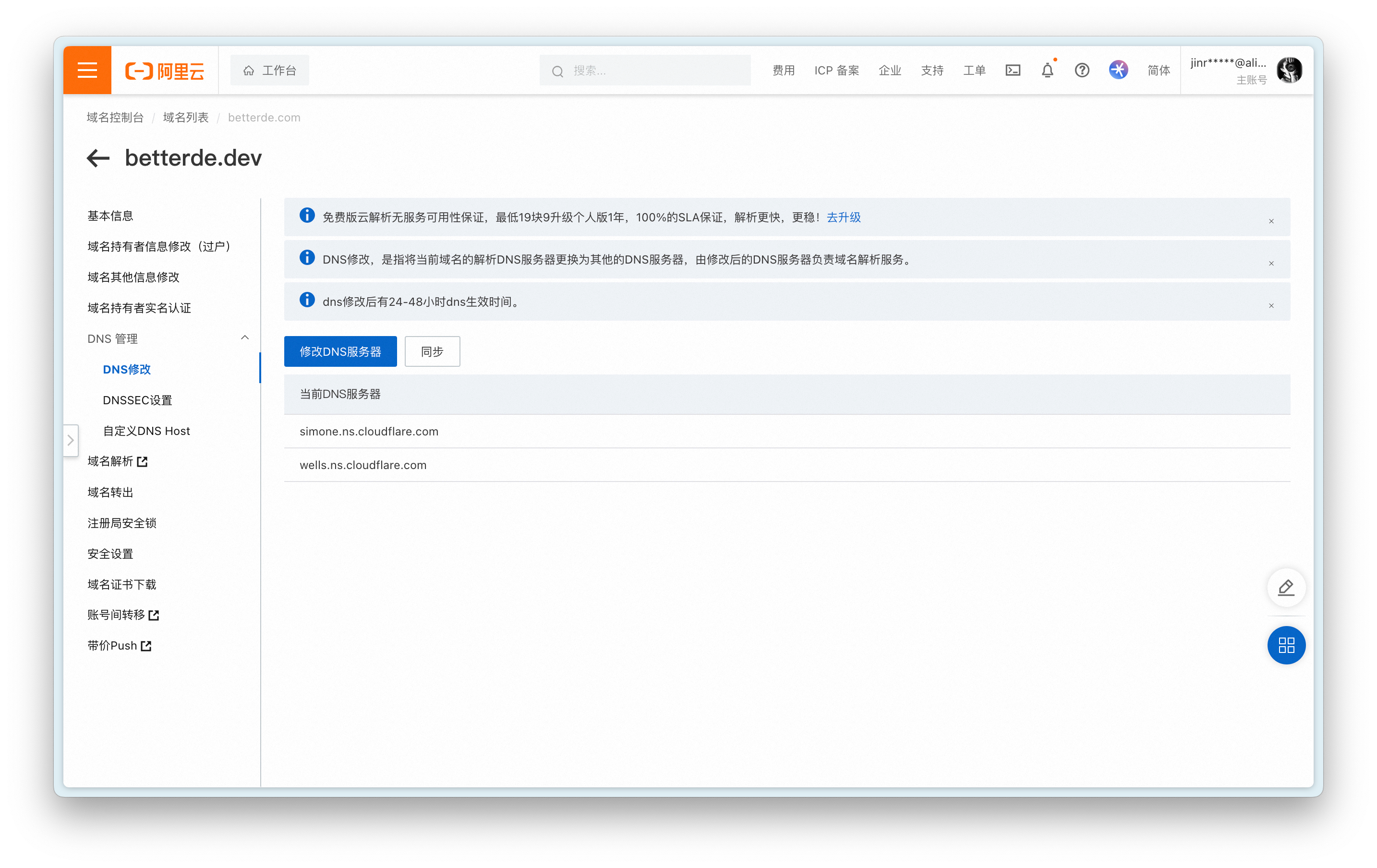Open the blue grid floating button
This screenshot has height=868, width=1377.
pyautogui.click(x=1286, y=646)
